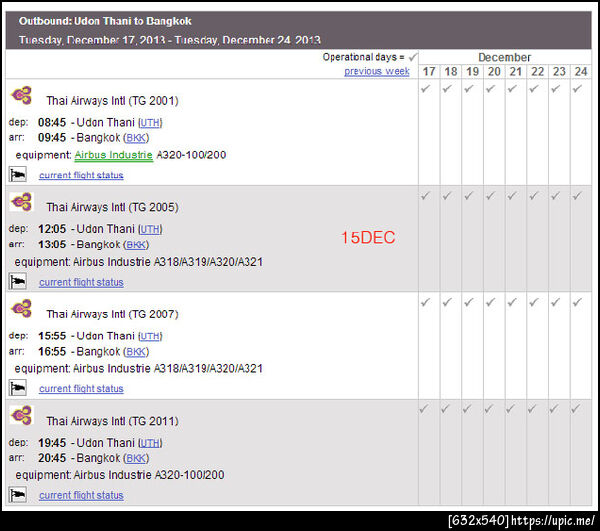Click the 20:45 arrival time

(52, 458)
